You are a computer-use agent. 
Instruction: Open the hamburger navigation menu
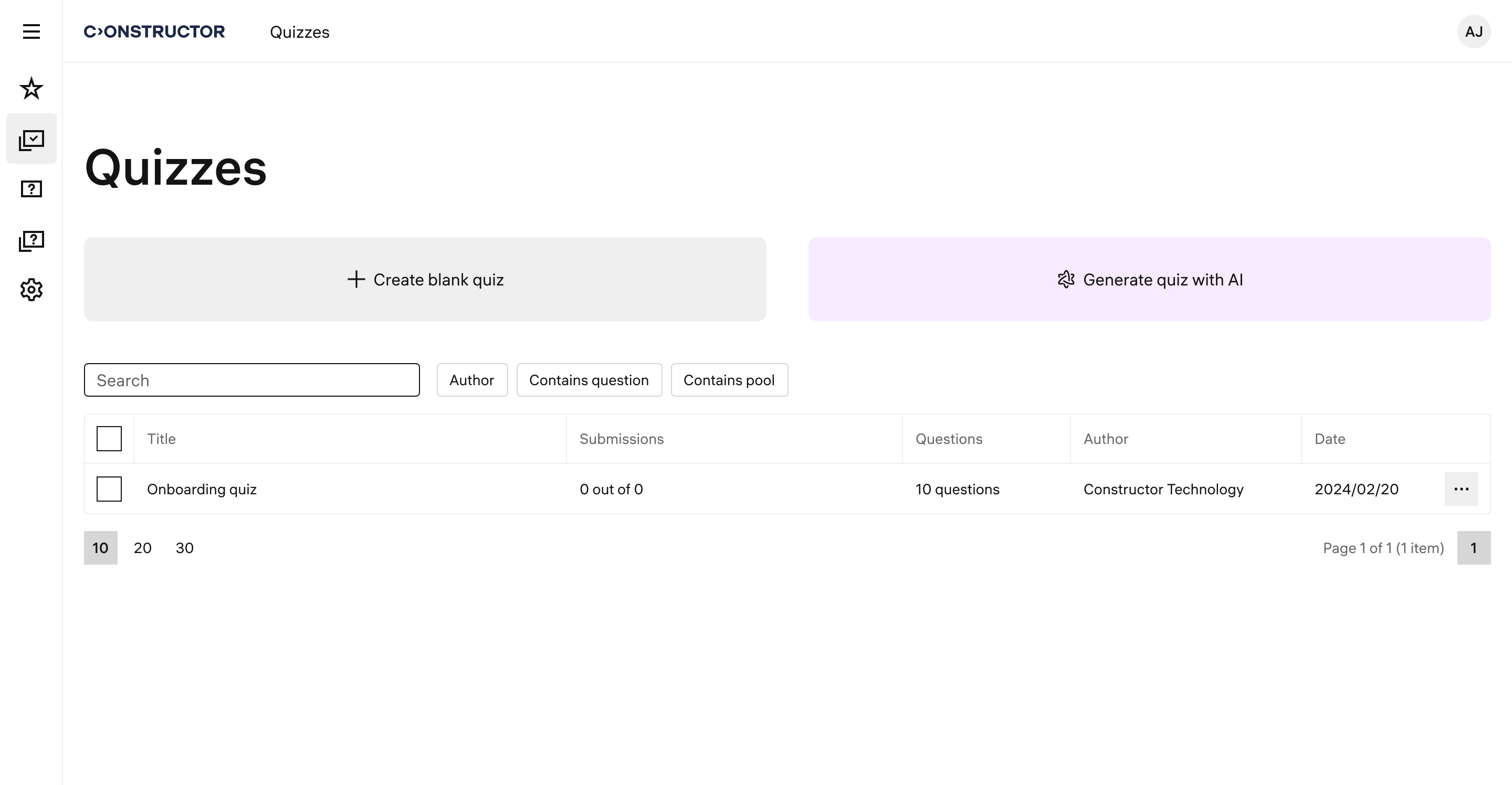pyautogui.click(x=31, y=31)
